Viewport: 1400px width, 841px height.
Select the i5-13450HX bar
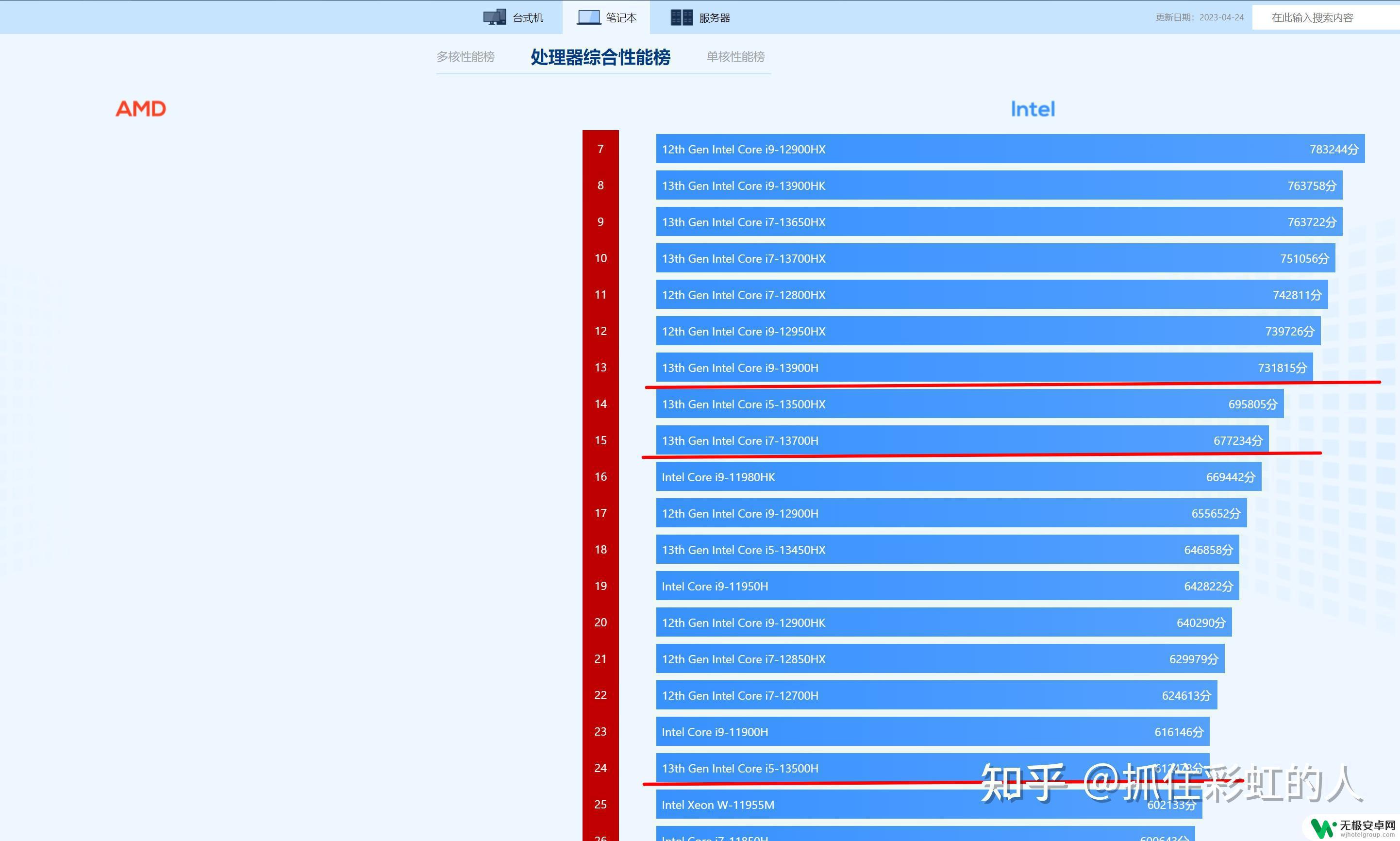point(947,550)
